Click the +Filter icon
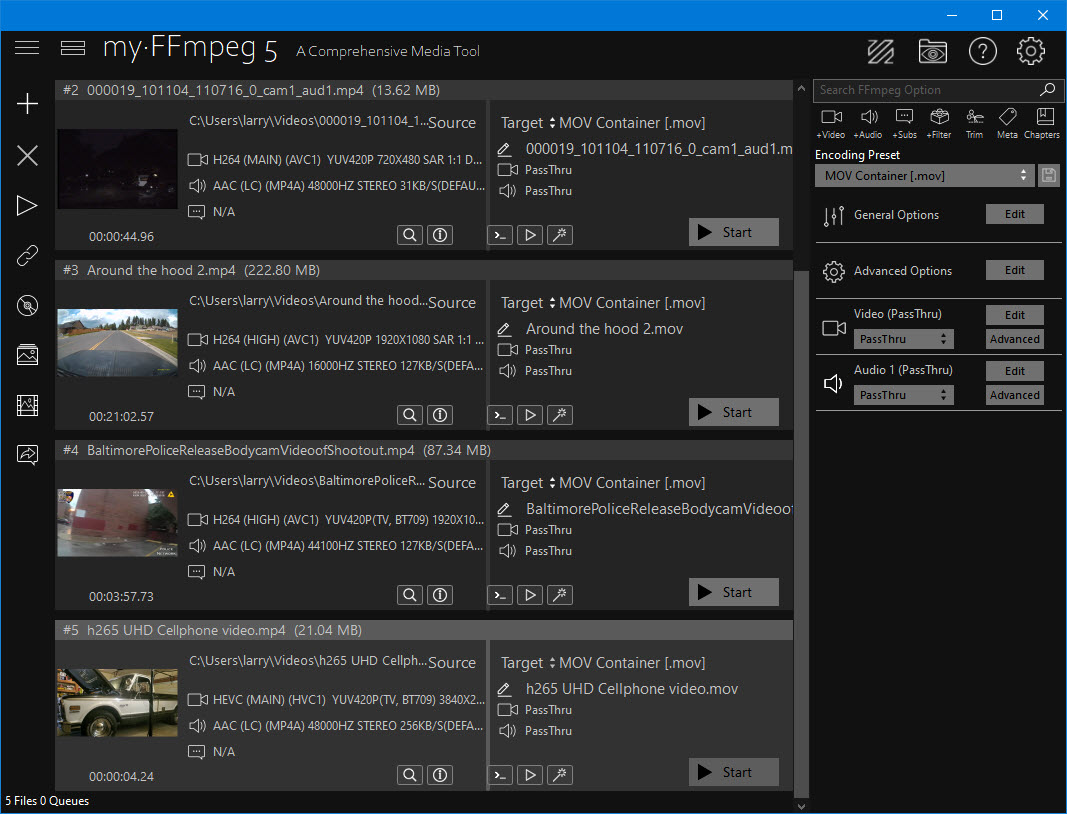 tap(939, 123)
